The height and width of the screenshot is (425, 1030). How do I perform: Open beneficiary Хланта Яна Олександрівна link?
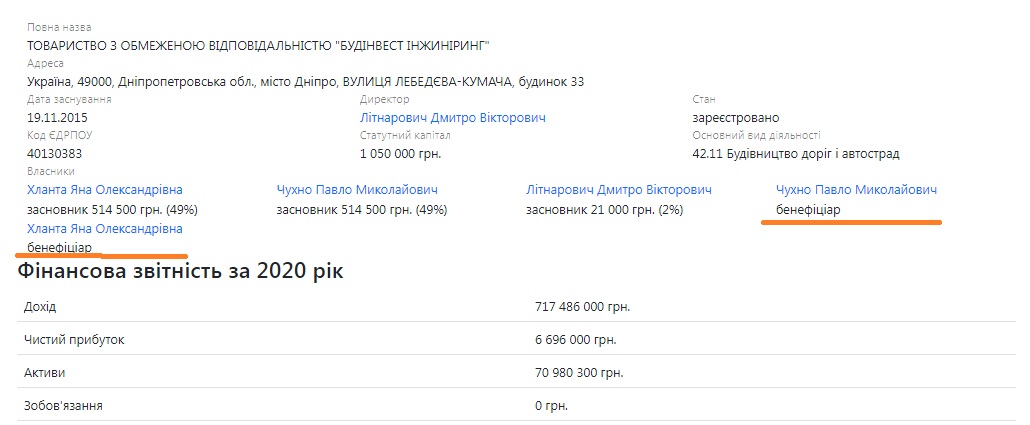pyautogui.click(x=105, y=229)
